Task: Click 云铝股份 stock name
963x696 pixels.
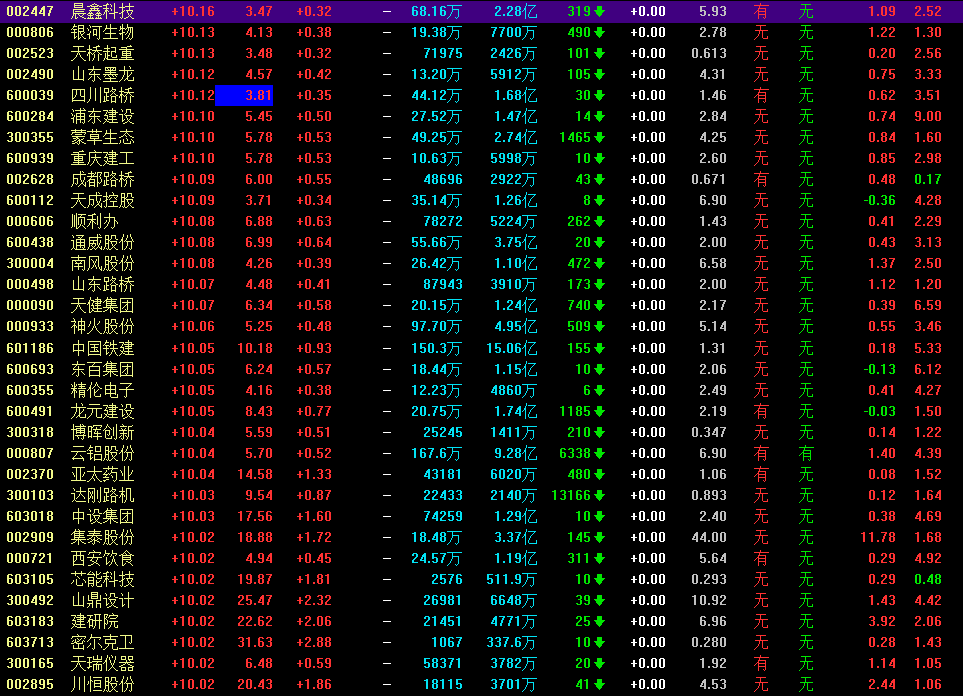Action: [102, 453]
